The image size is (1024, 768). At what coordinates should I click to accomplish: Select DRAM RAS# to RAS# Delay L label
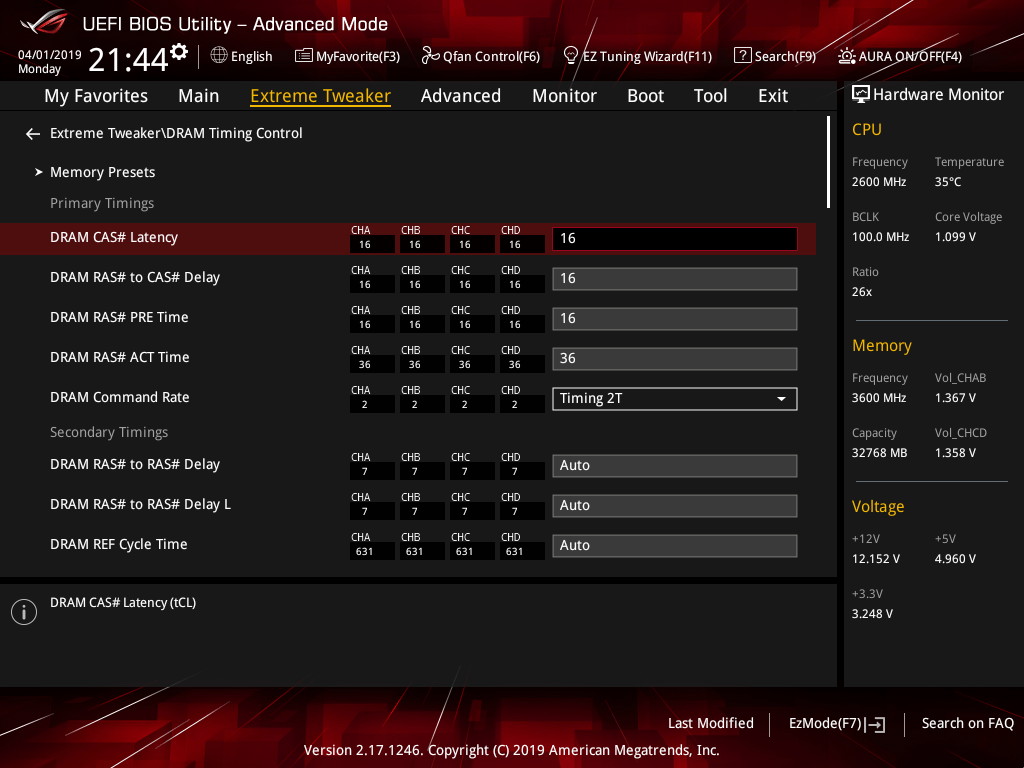tap(140, 504)
